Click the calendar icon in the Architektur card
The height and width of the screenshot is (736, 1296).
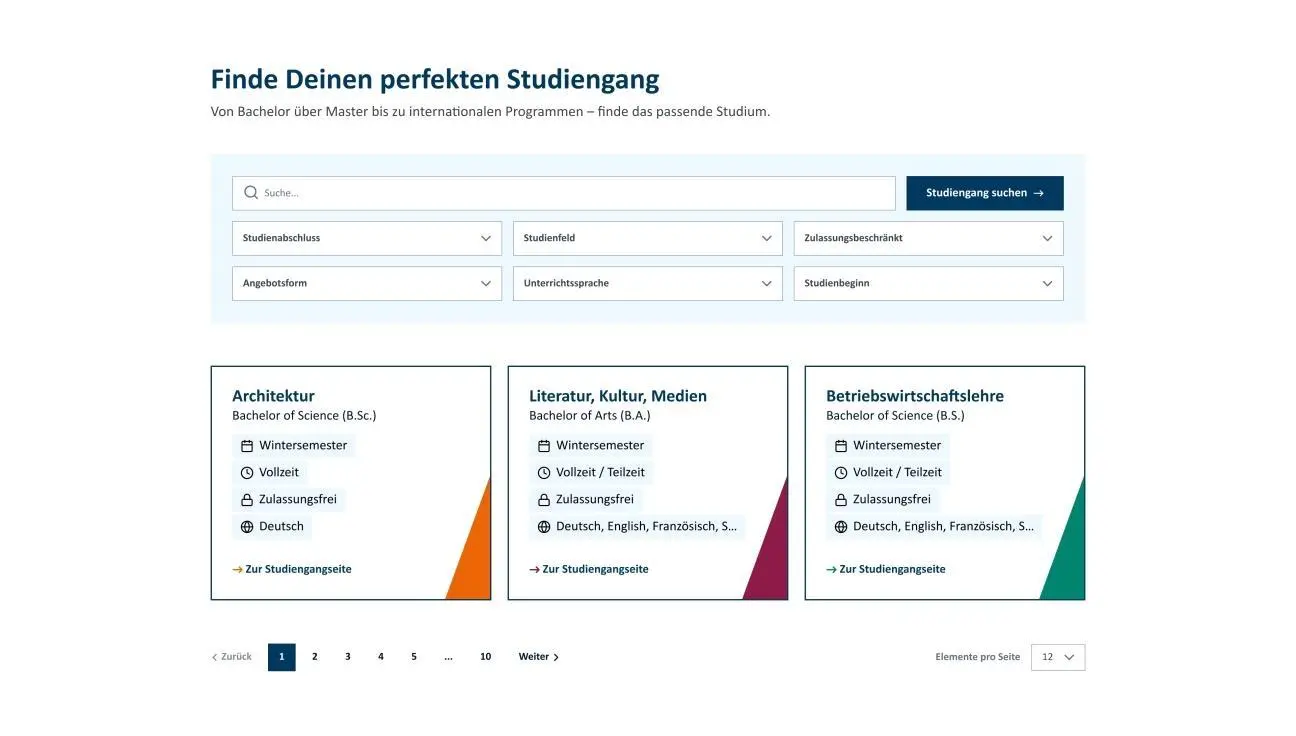point(247,446)
